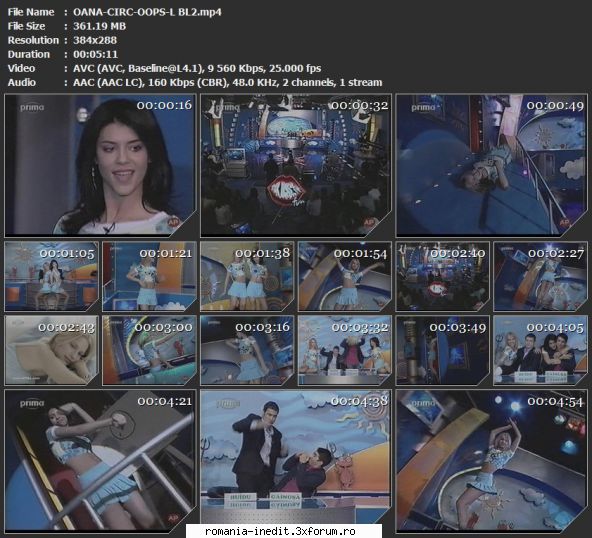Click the Audio label
Screen dimensions: 592x538
(x=22, y=82)
